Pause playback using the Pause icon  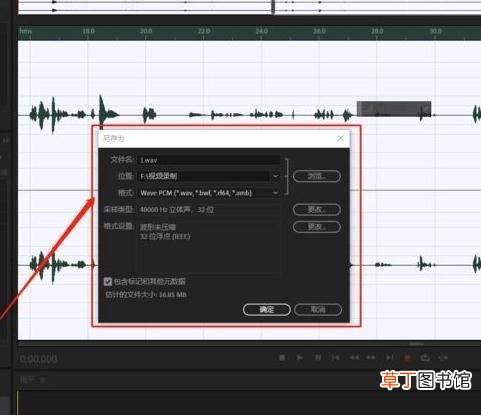(x=318, y=358)
